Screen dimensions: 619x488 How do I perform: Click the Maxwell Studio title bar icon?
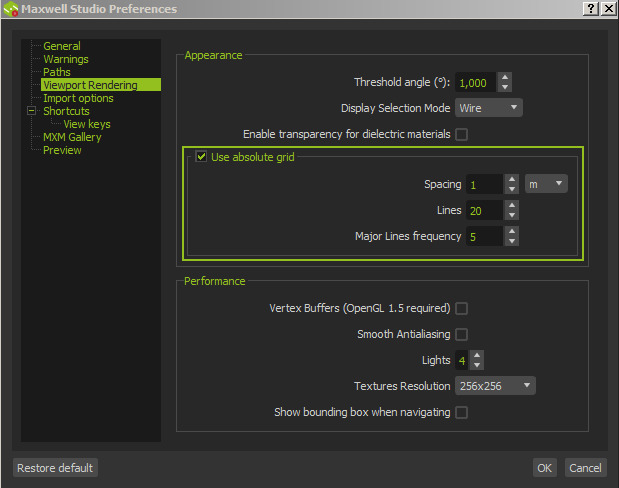tap(11, 9)
